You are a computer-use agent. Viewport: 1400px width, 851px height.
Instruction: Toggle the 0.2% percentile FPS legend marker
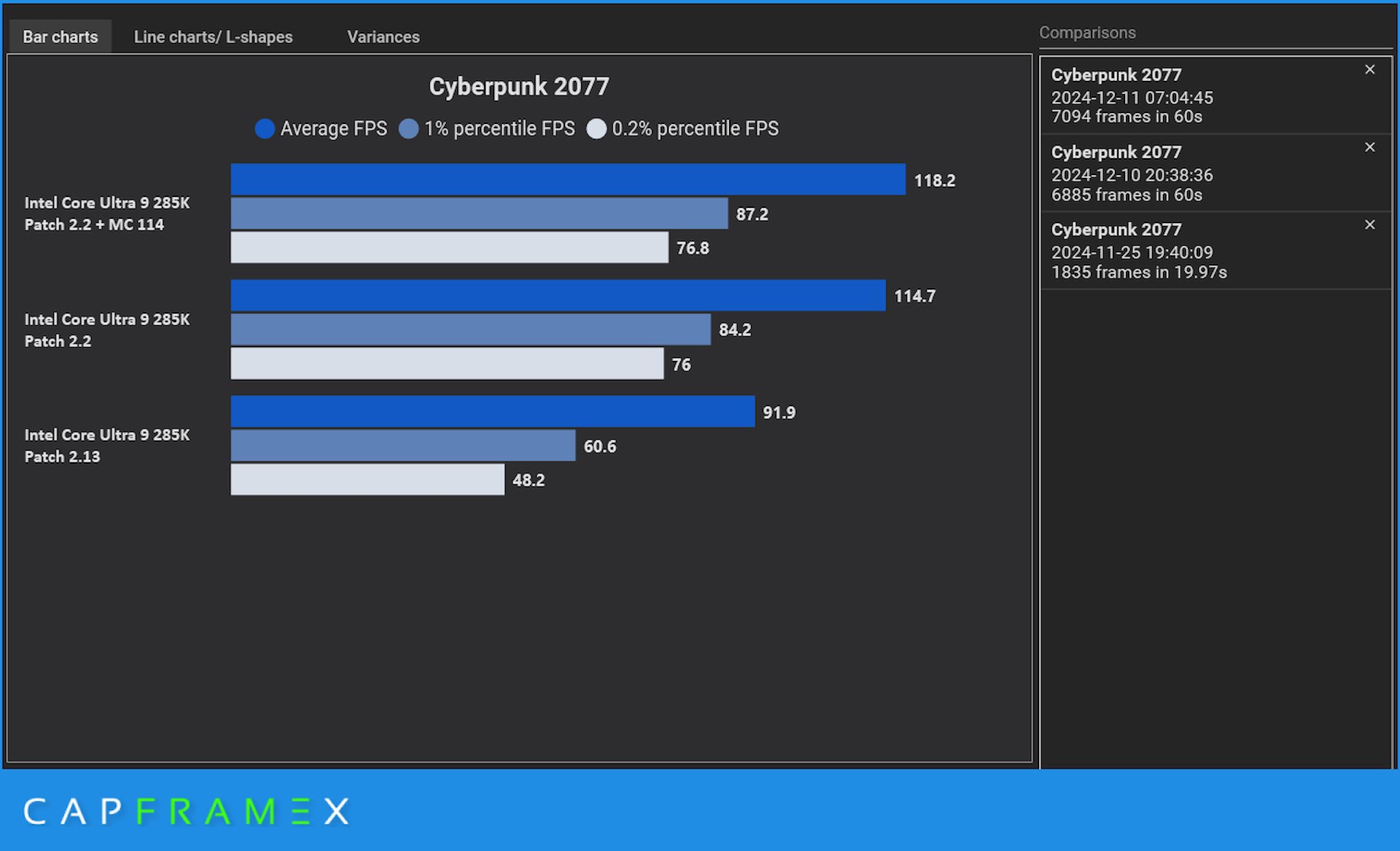596,129
